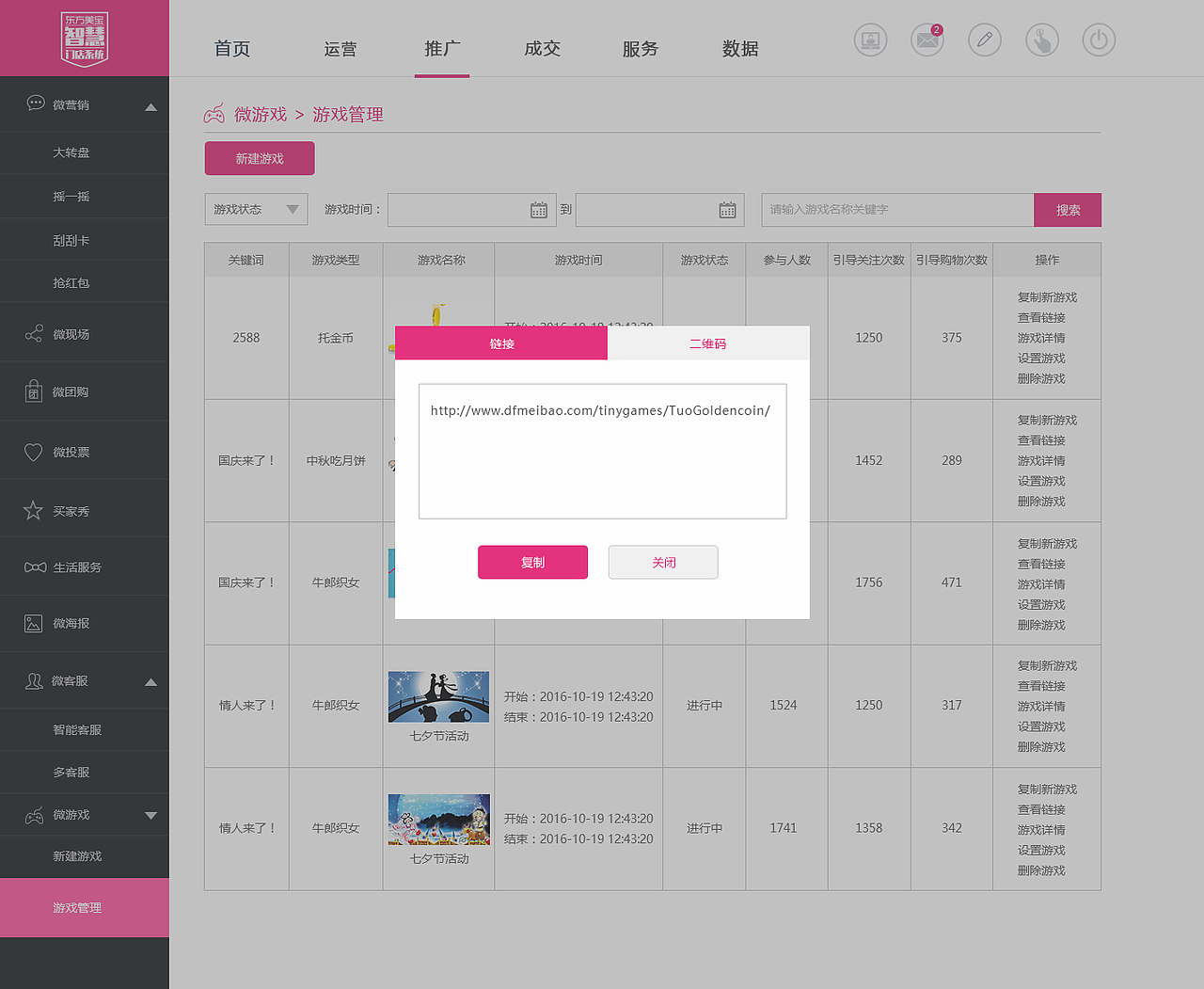Toggle the 微游戏 sidebar section arrow
1204x989 pixels.
coord(150,816)
